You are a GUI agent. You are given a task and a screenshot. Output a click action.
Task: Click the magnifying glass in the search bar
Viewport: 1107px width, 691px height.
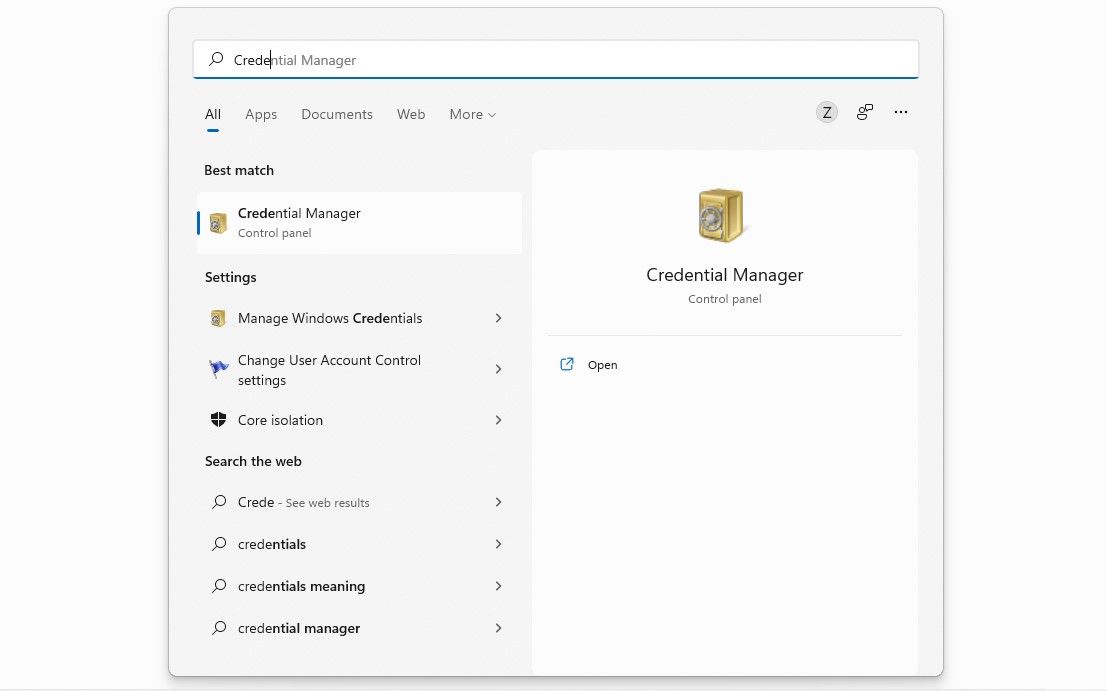coord(215,59)
